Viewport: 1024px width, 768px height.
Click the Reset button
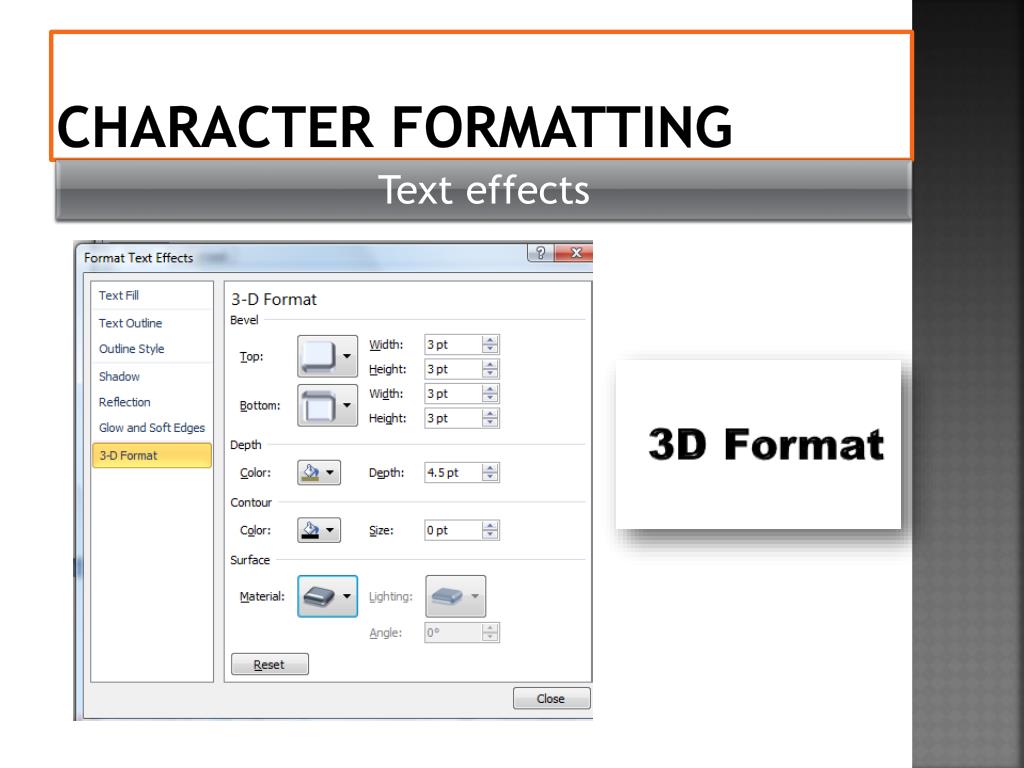pos(270,664)
